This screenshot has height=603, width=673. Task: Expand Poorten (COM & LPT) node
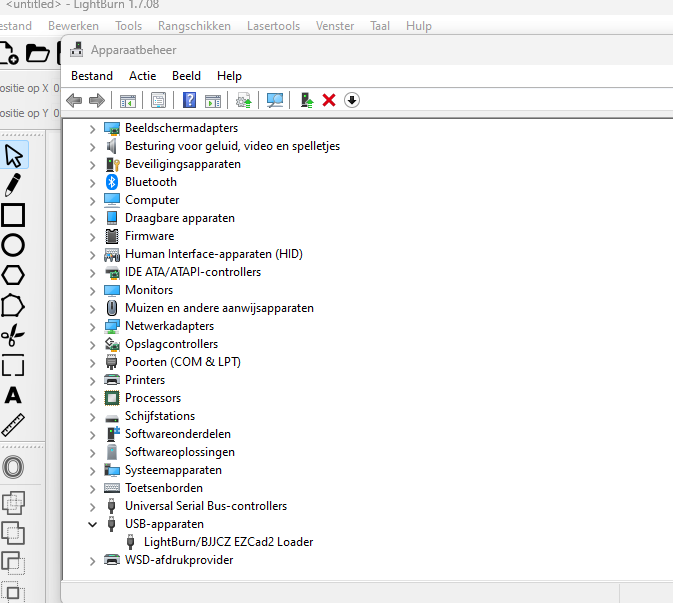(92, 363)
